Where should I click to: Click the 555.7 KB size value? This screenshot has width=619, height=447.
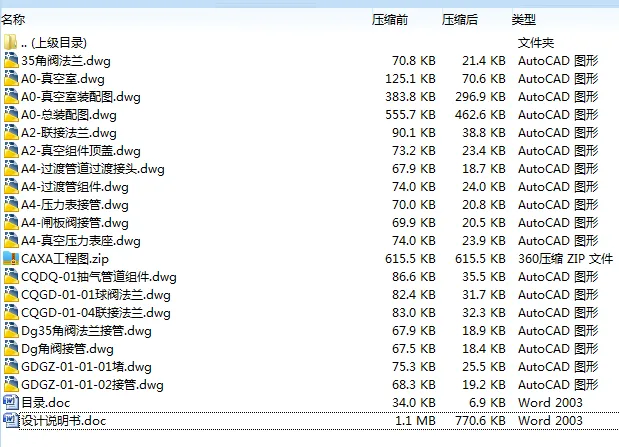pos(411,115)
